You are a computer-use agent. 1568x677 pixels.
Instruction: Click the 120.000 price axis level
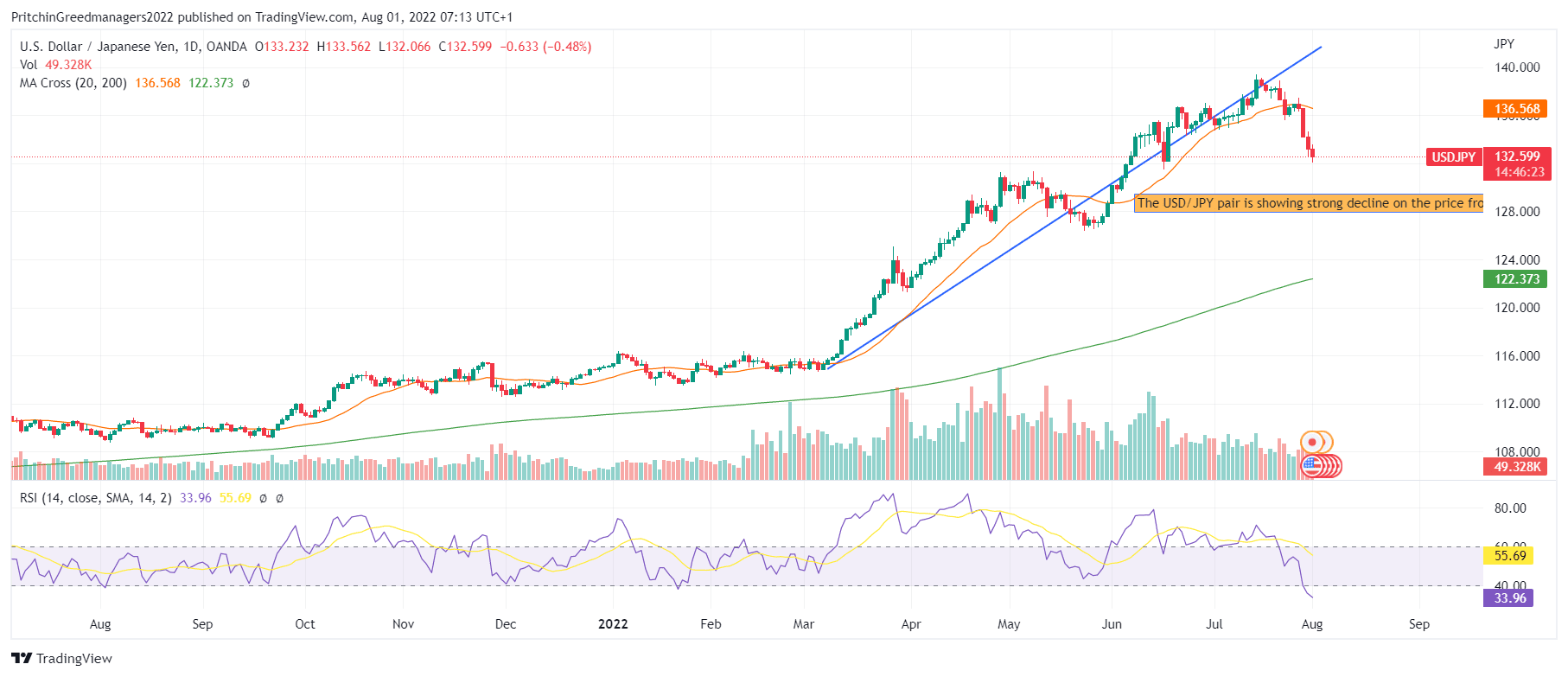click(x=1517, y=308)
